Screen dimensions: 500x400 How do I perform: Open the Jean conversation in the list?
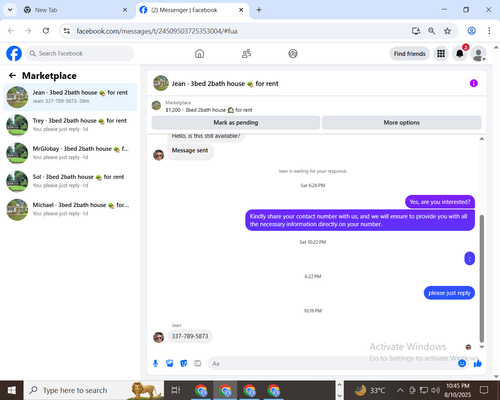click(70, 97)
